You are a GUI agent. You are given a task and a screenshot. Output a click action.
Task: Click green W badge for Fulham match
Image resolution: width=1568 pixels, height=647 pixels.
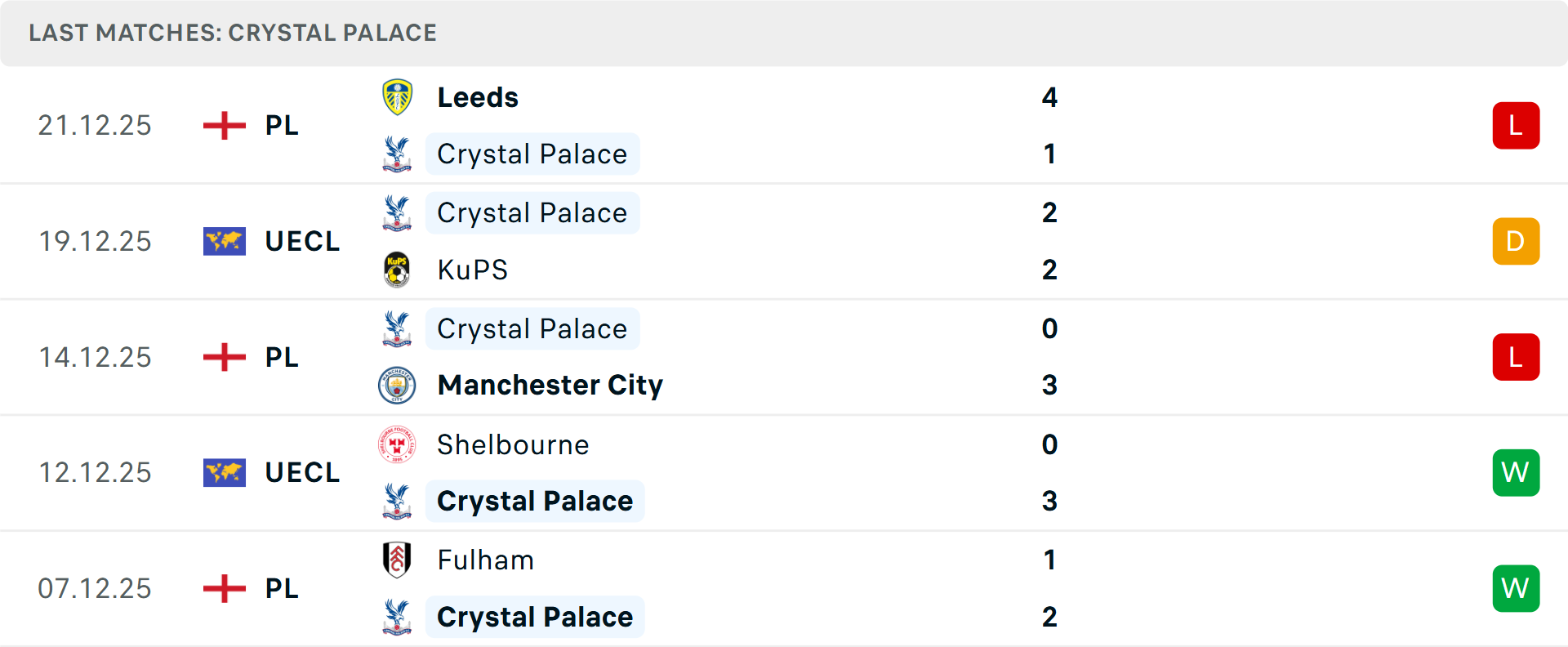point(1515,588)
